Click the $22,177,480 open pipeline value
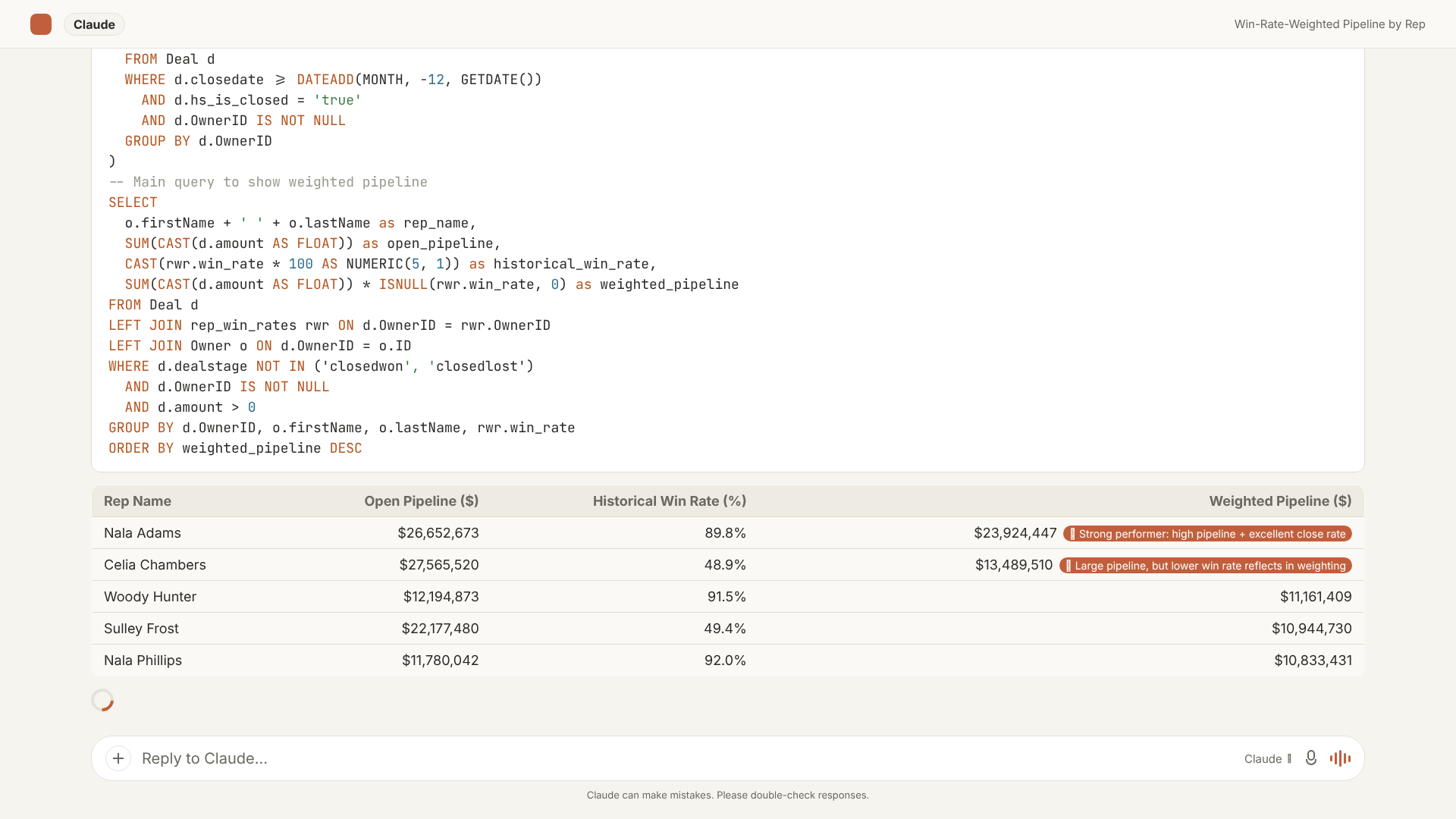This screenshot has height=819, width=1456. click(x=441, y=629)
